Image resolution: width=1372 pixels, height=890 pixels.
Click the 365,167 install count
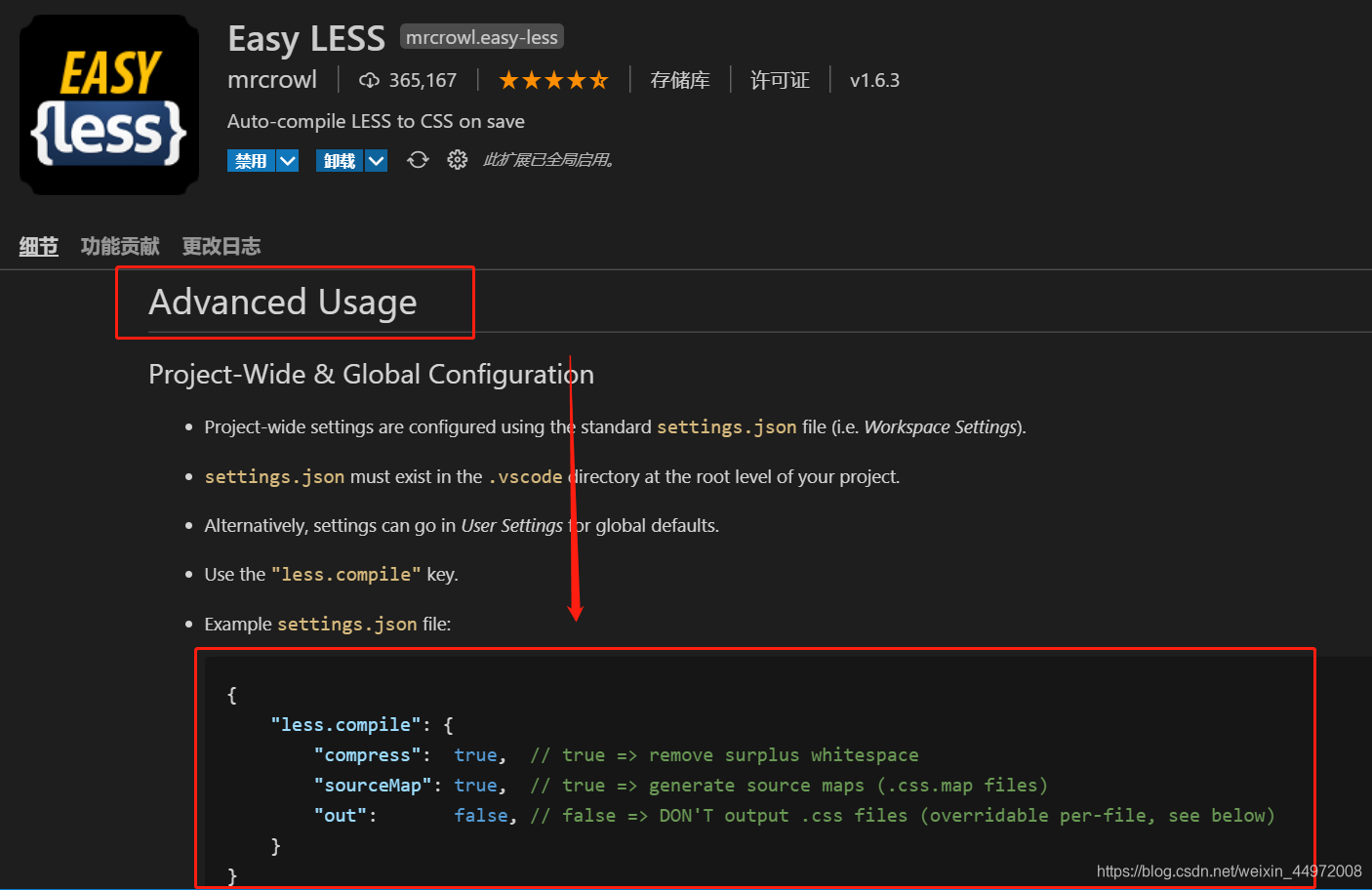click(x=423, y=80)
